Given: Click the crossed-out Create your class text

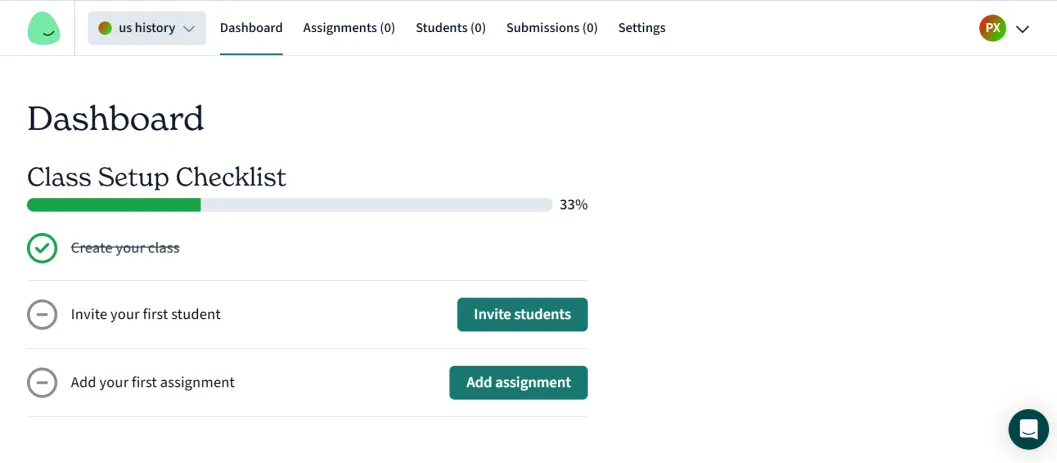Looking at the screenshot, I should (x=125, y=248).
